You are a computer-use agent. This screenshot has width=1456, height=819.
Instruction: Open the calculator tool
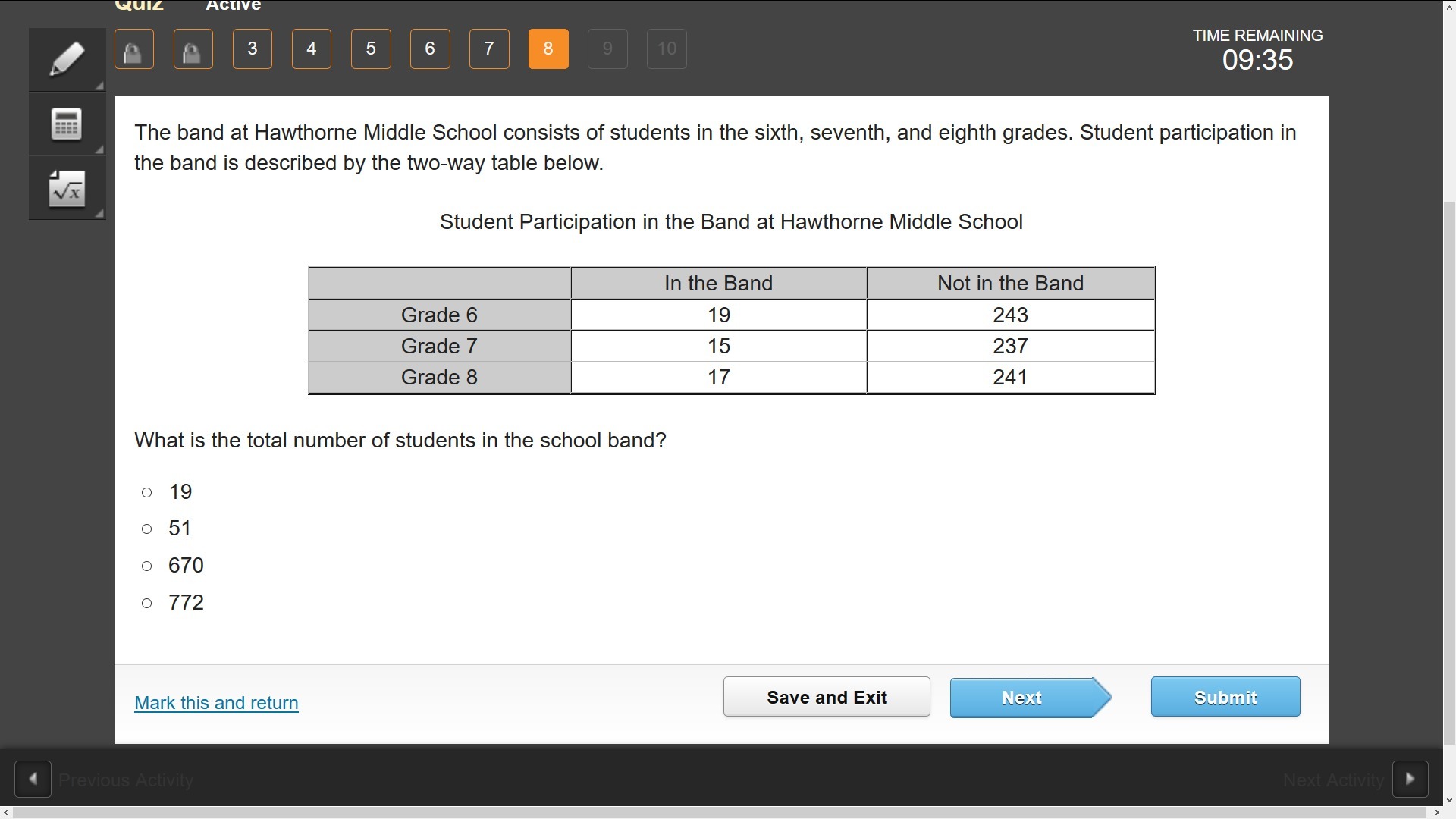(x=67, y=124)
